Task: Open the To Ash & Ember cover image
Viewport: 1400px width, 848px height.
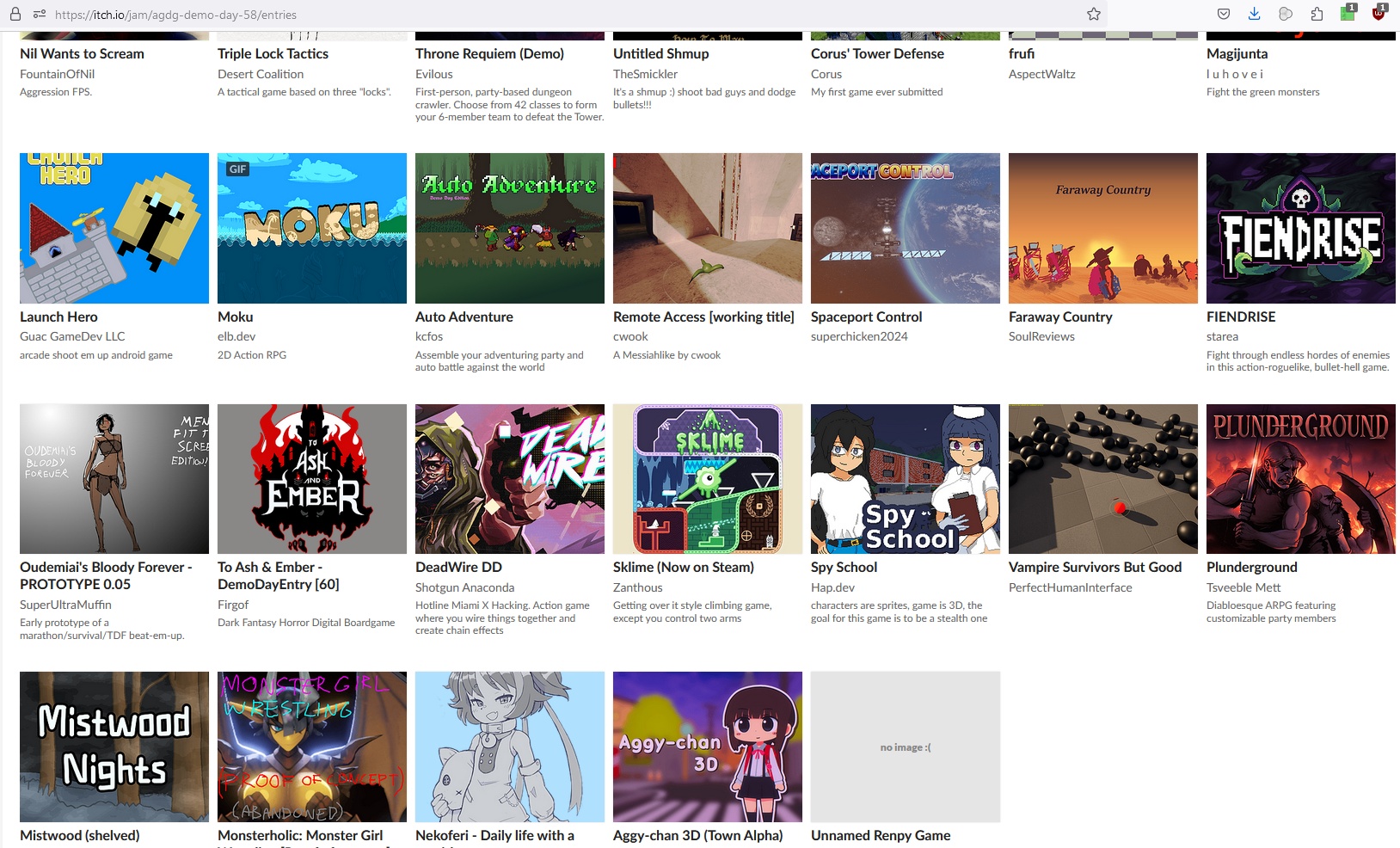Action: [x=312, y=479]
